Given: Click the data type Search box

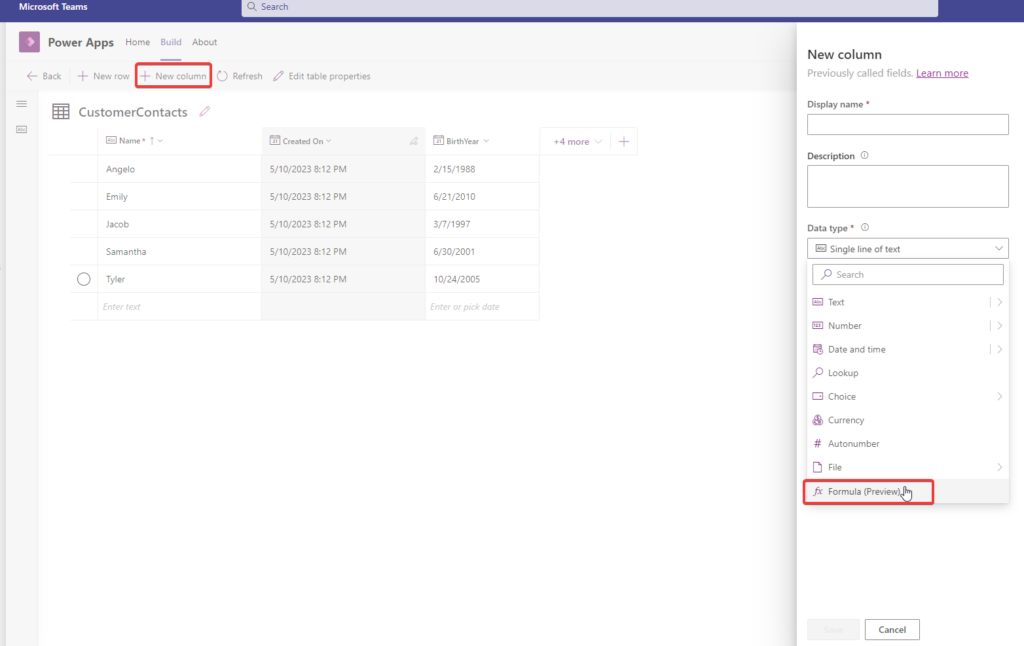Looking at the screenshot, I should [908, 274].
